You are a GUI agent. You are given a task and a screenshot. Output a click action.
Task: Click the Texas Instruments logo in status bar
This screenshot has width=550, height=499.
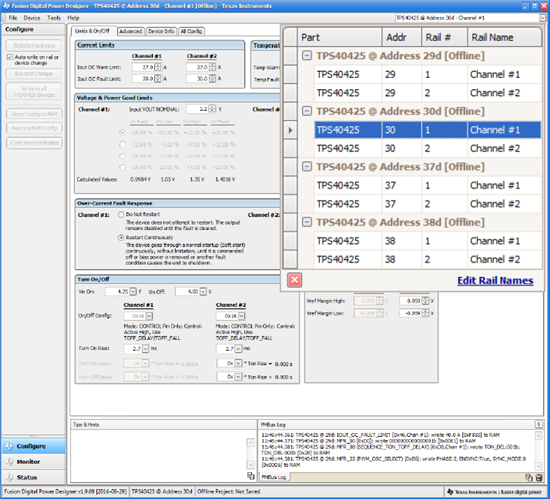(451, 492)
